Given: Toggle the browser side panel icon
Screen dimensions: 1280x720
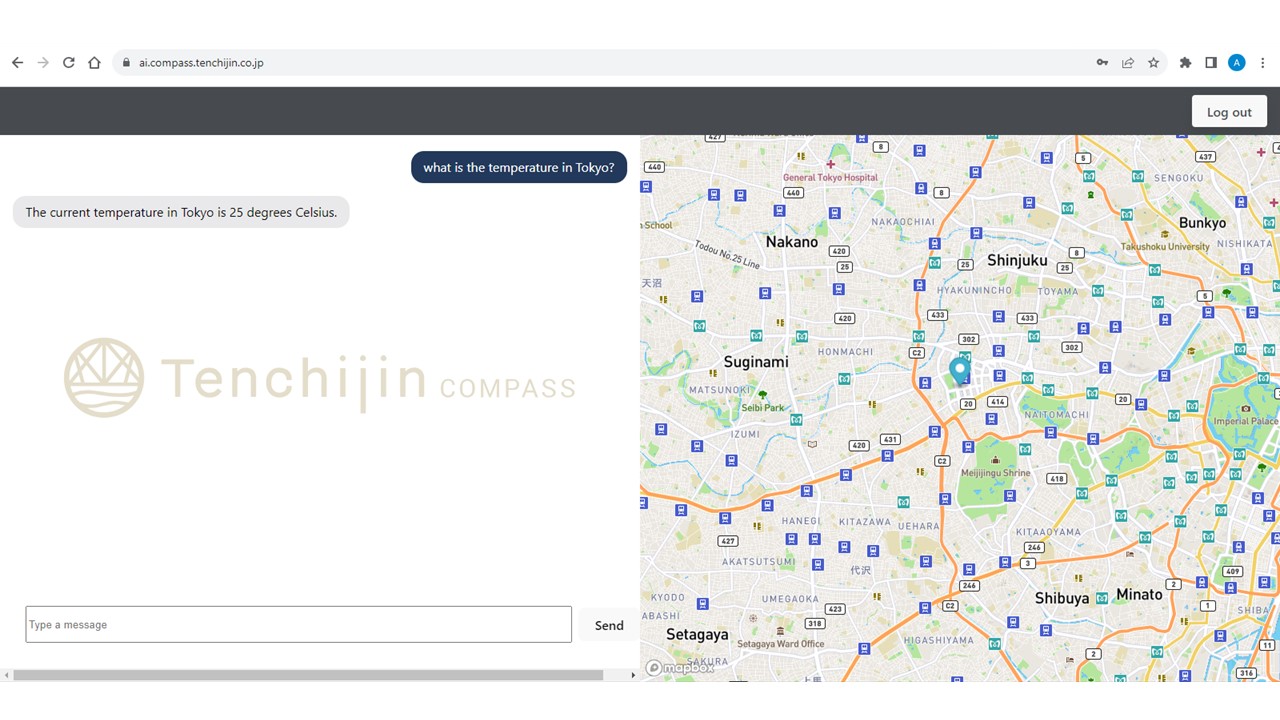Looking at the screenshot, I should coord(1211,62).
